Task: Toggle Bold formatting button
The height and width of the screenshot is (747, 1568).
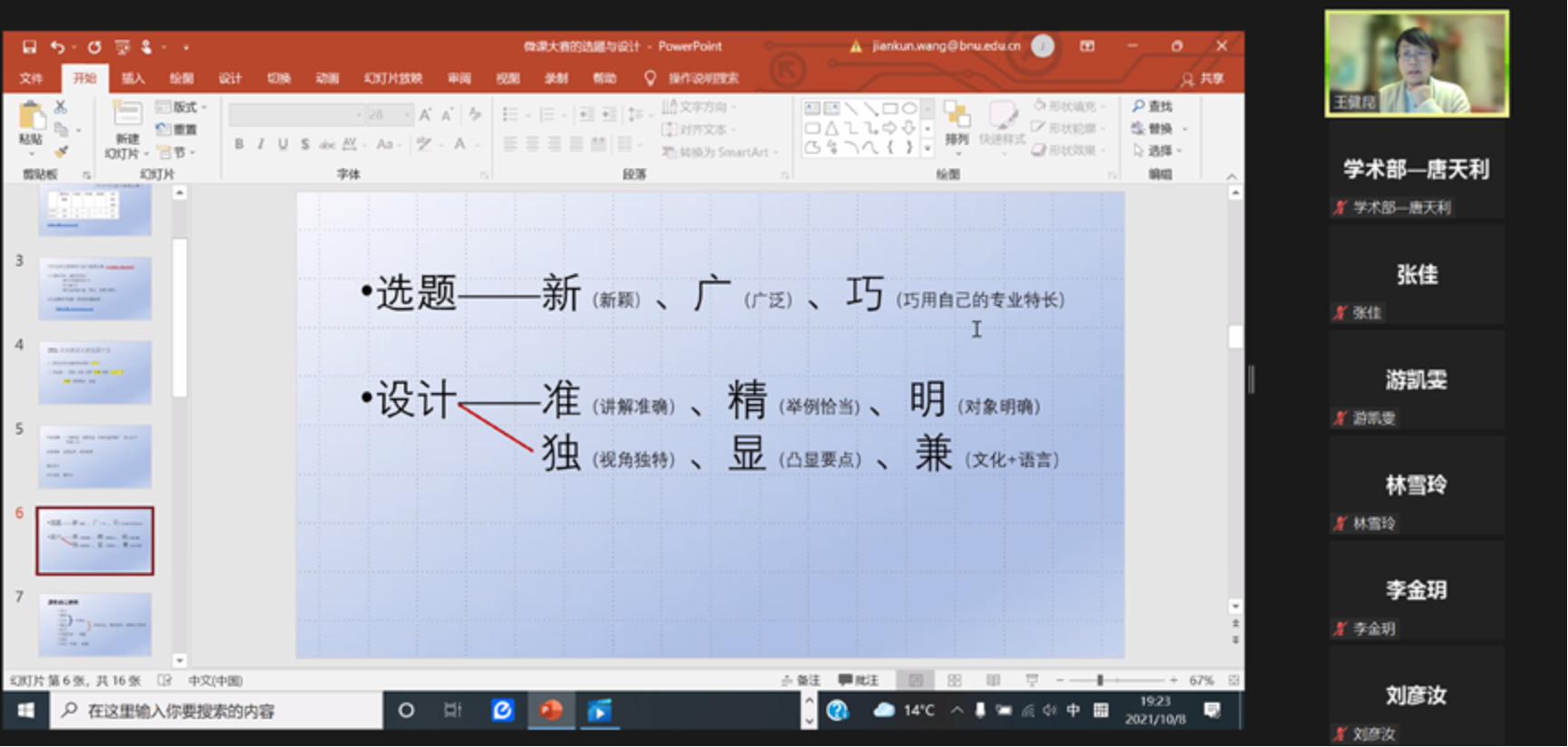Action: 239,144
